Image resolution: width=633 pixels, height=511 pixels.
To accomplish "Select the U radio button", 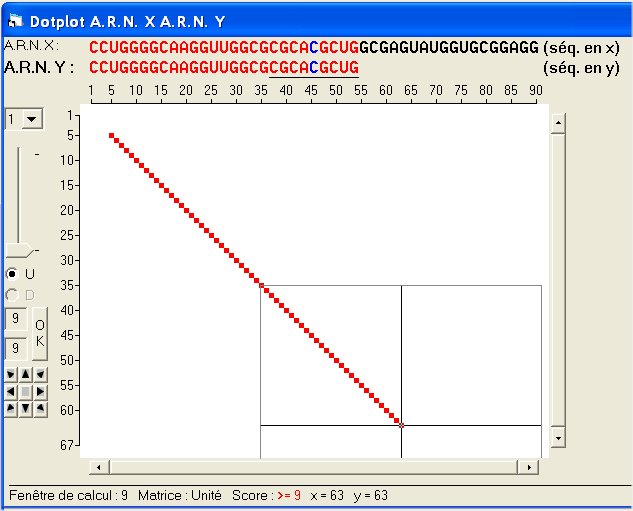I will click(x=12, y=274).
